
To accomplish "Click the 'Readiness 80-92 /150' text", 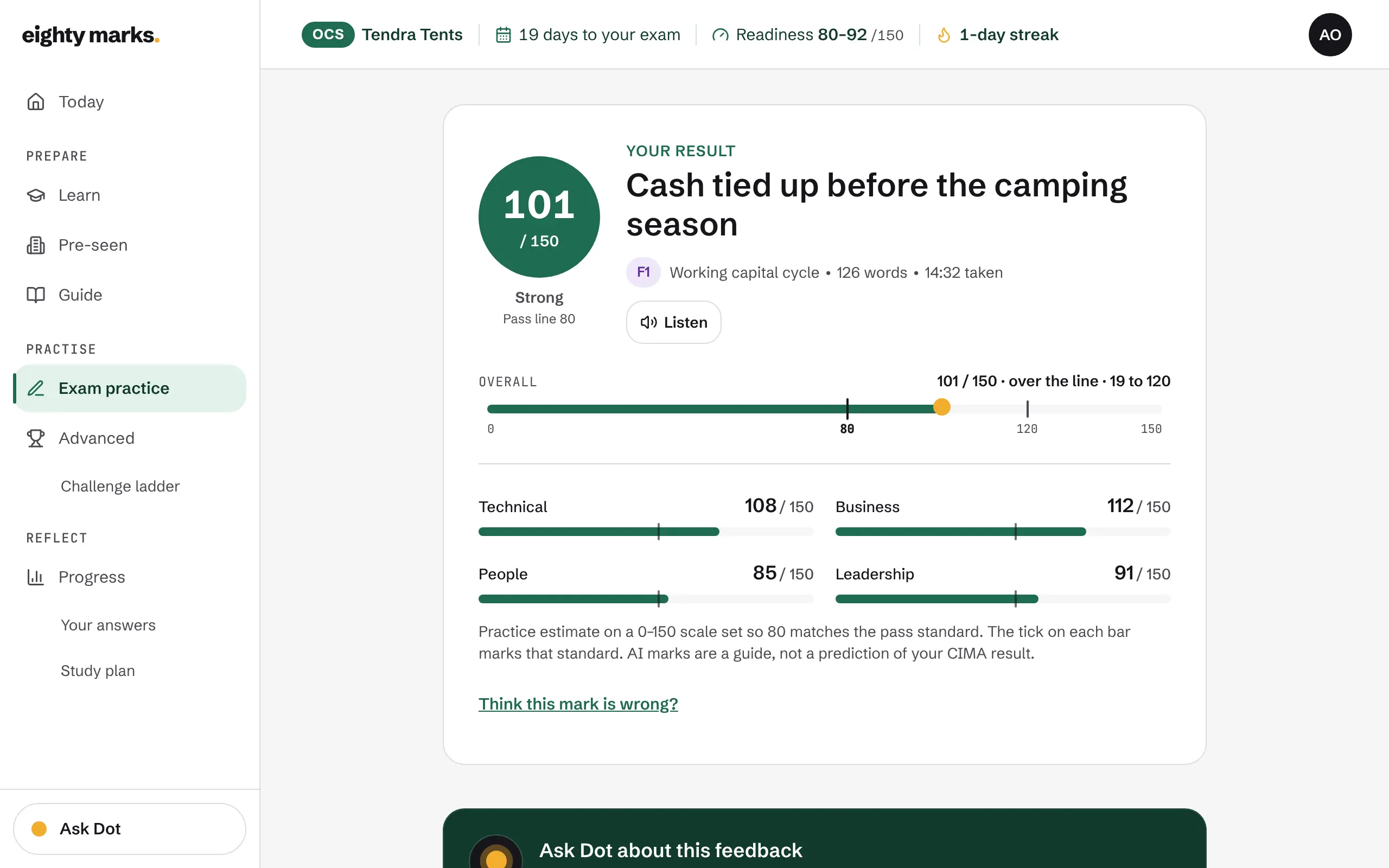I will [819, 34].
